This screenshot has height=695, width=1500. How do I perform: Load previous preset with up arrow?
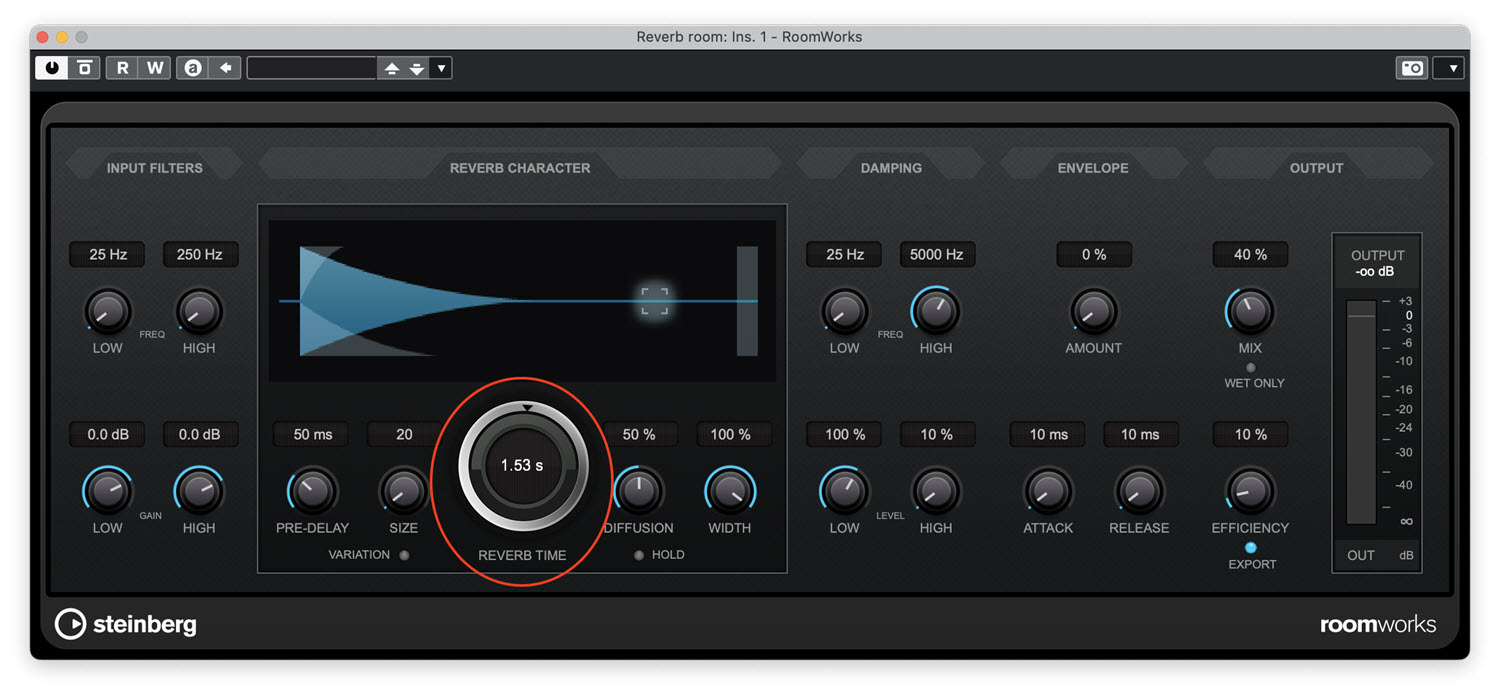pos(391,68)
